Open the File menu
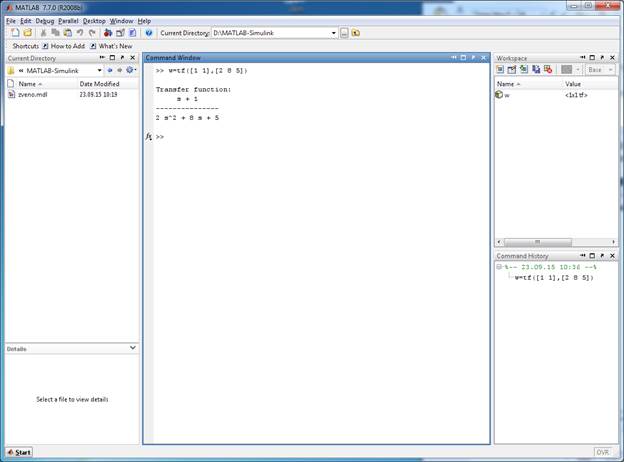 point(11,21)
